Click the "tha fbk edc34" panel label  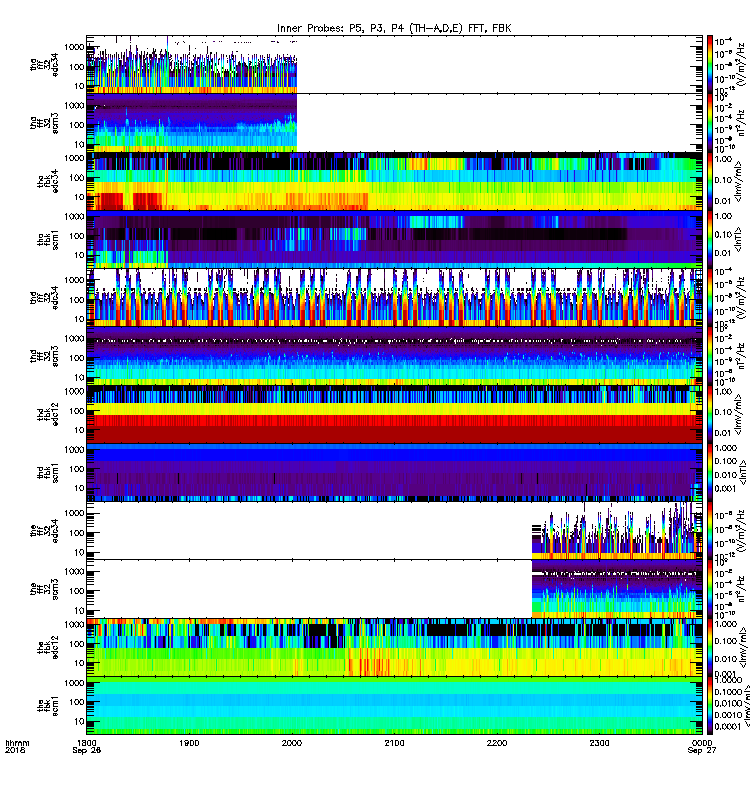48,181
